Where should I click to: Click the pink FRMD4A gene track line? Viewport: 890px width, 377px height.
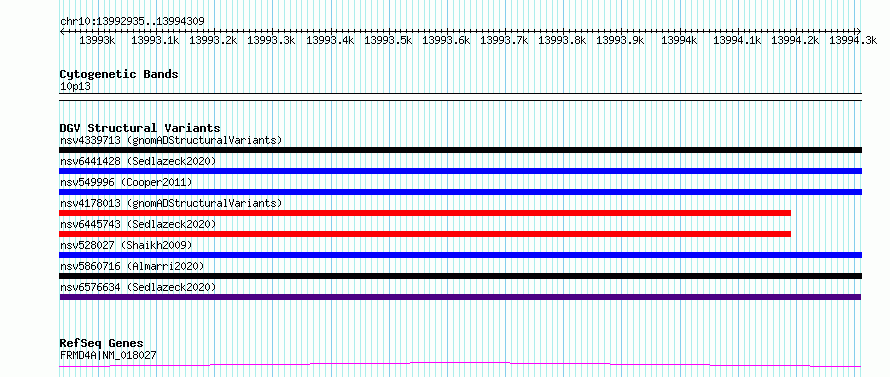pos(460,365)
